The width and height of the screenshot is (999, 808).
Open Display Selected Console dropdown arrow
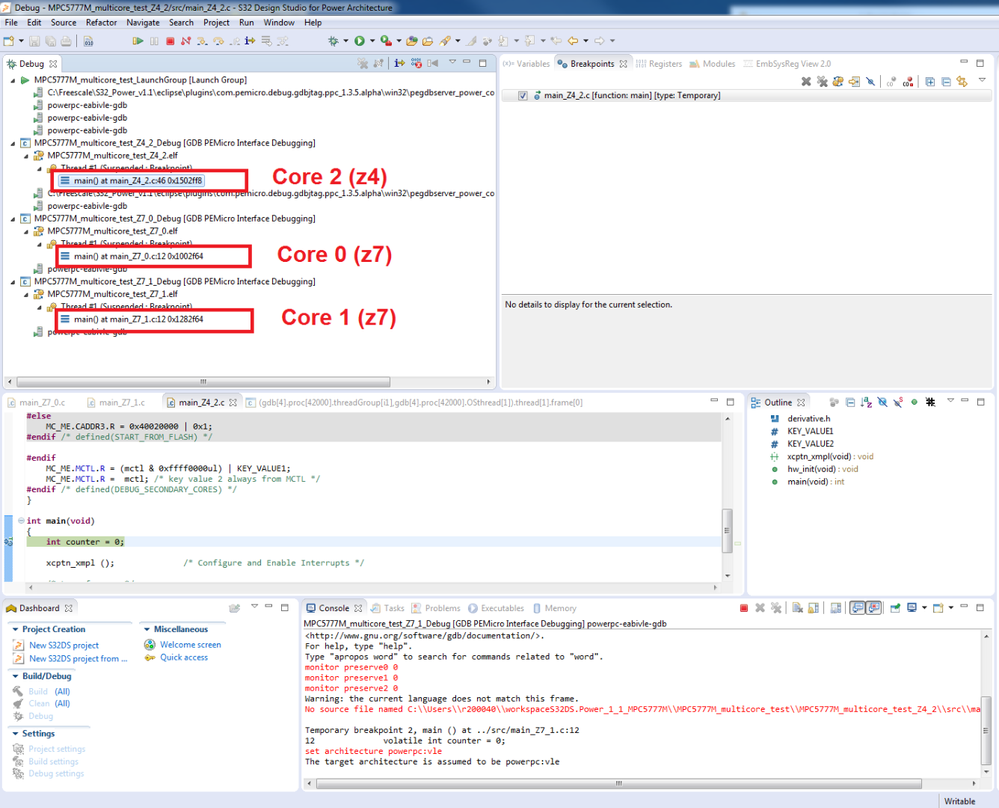pyautogui.click(x=924, y=608)
